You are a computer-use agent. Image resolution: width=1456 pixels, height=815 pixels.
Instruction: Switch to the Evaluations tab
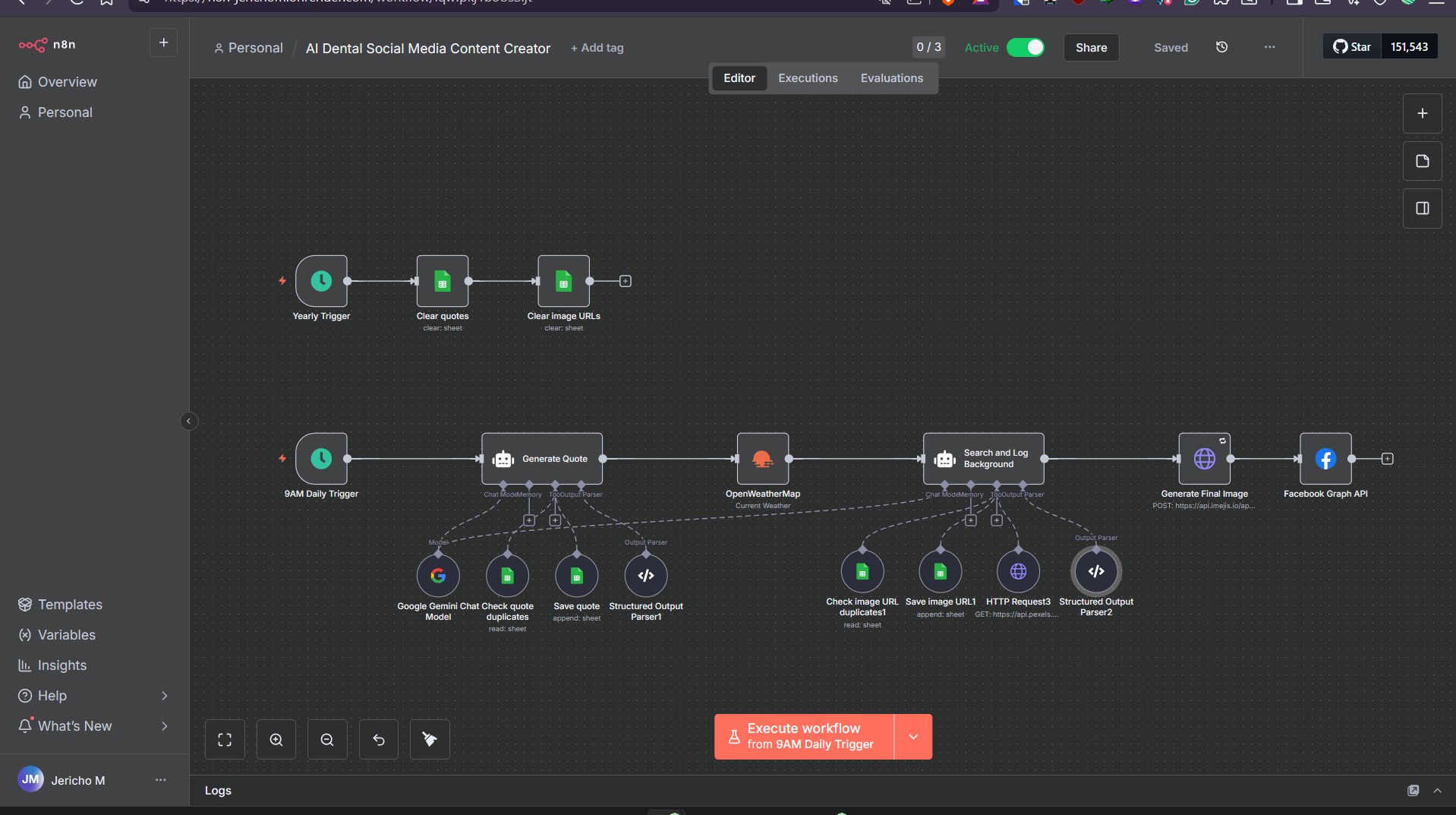[x=891, y=78]
